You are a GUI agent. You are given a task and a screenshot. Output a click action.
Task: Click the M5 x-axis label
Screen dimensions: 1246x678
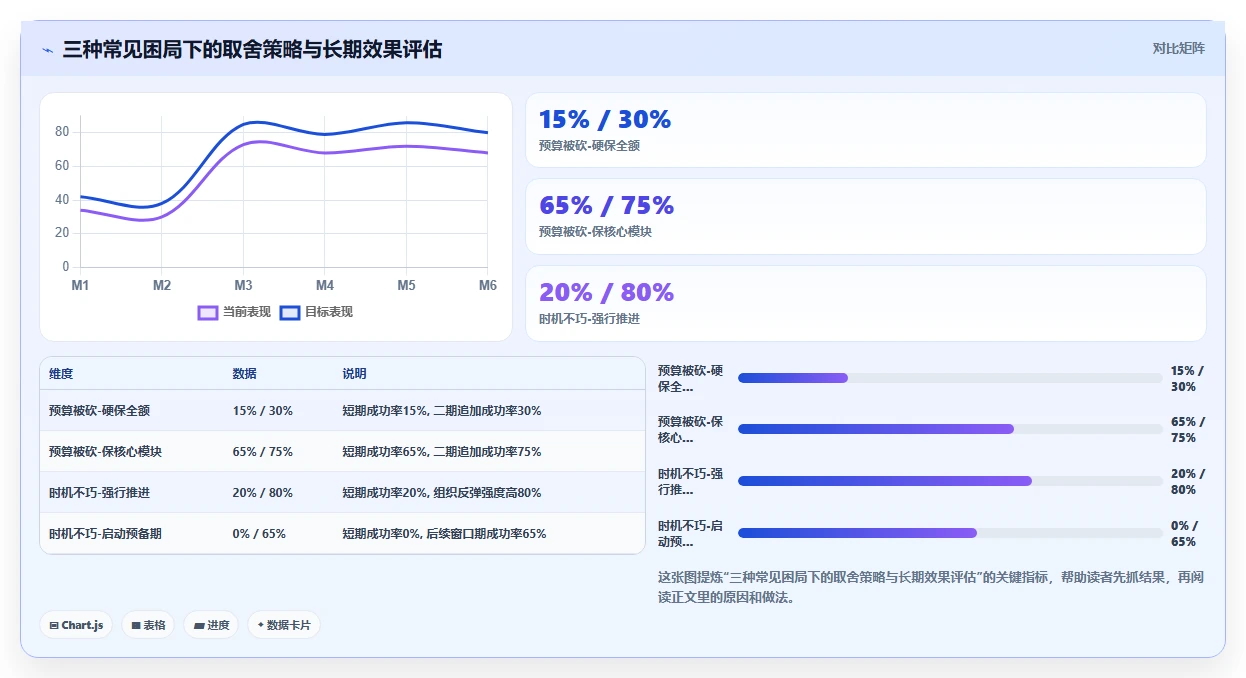406,286
